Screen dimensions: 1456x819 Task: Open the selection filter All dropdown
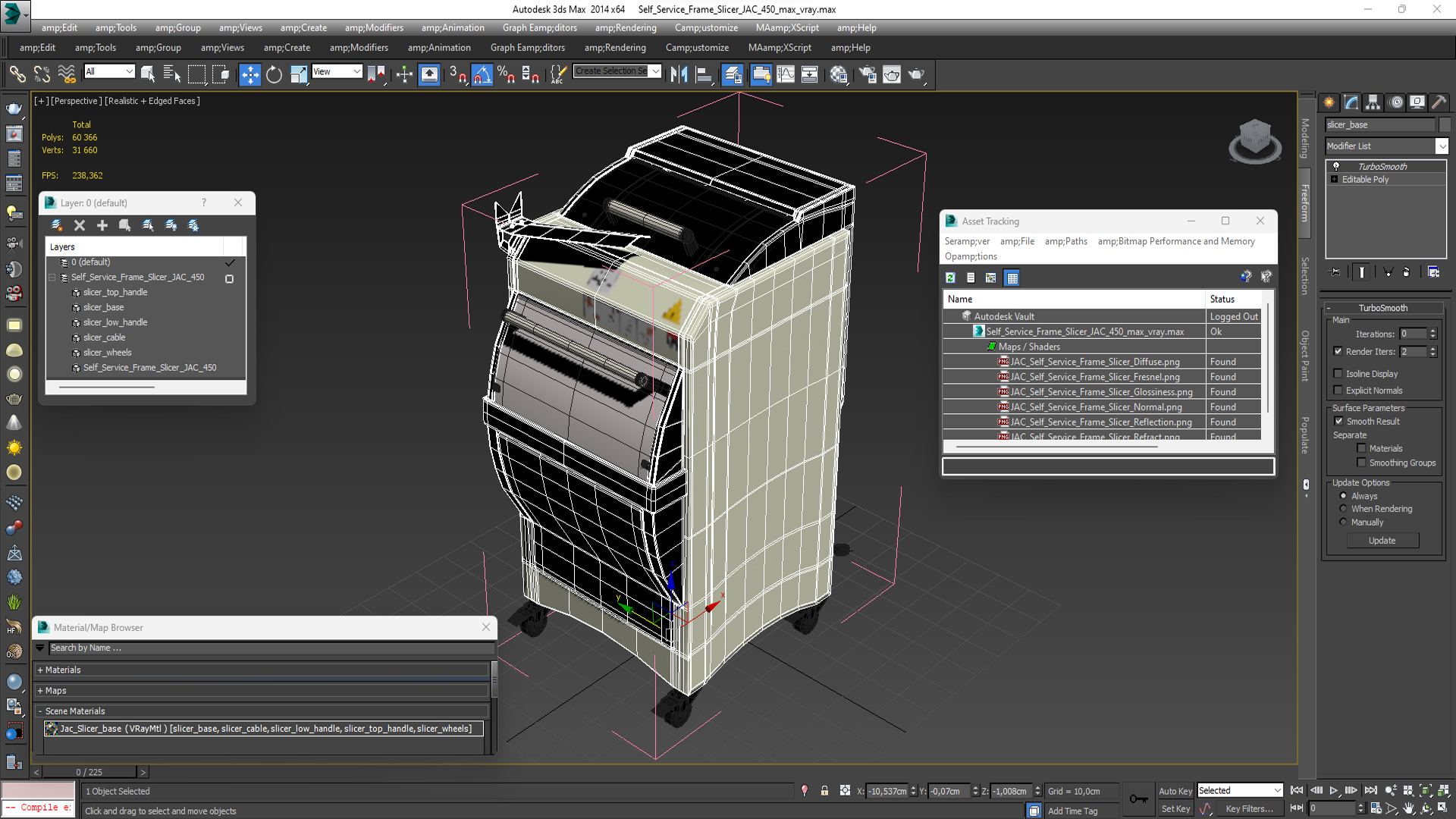pyautogui.click(x=109, y=71)
